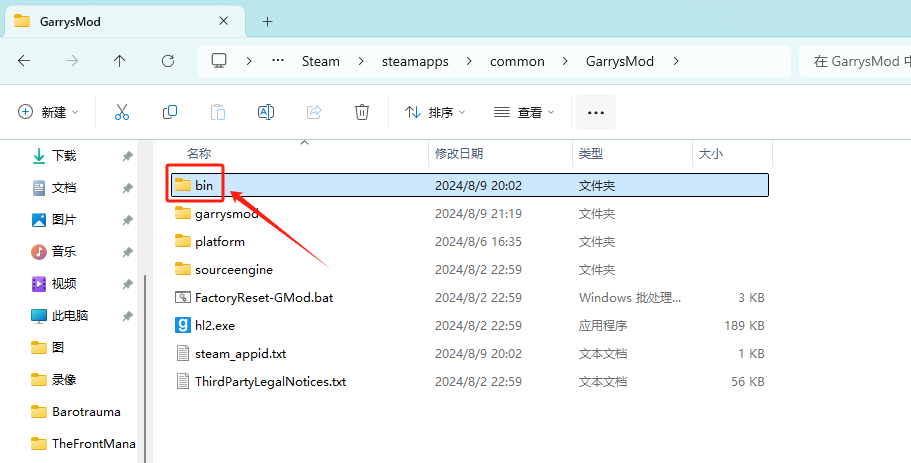Click the Share icon in toolbar
This screenshot has height=463, width=911.
pyautogui.click(x=314, y=112)
